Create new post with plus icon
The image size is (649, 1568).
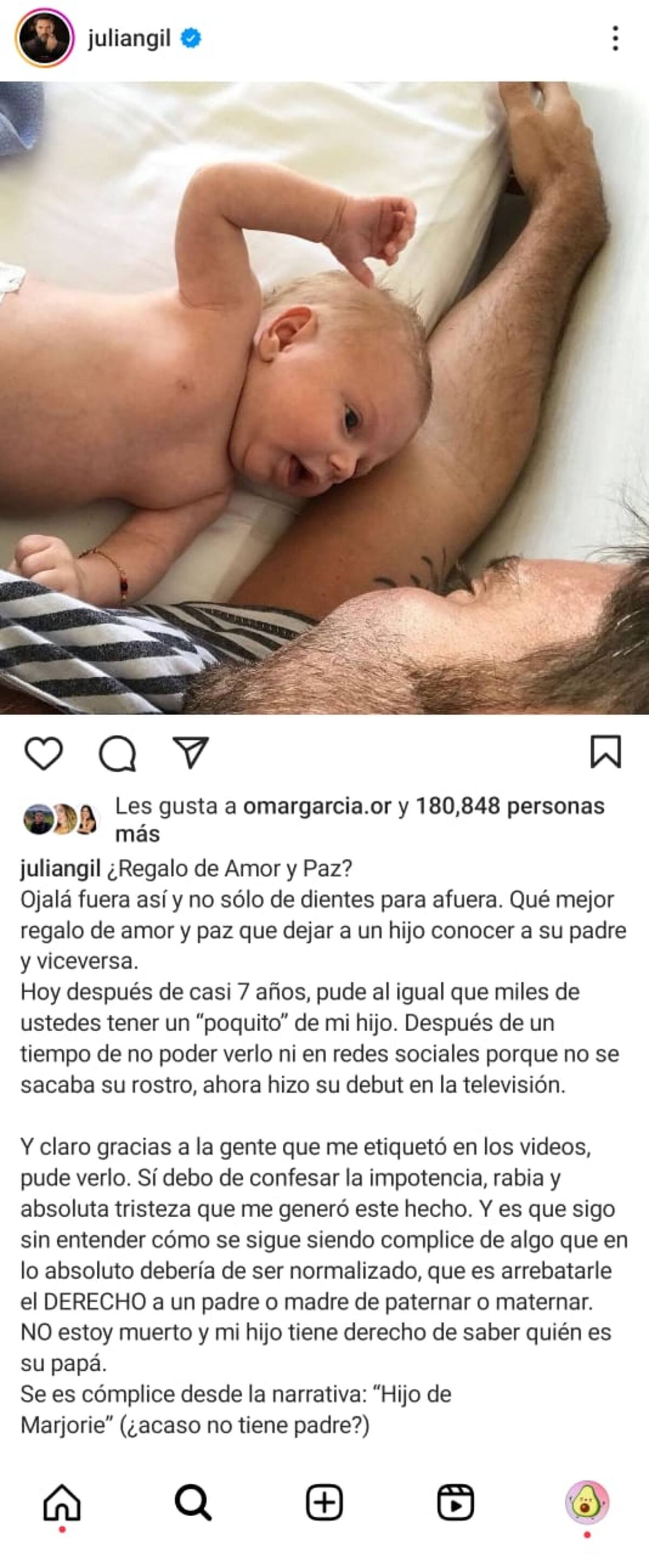pyautogui.click(x=325, y=1502)
